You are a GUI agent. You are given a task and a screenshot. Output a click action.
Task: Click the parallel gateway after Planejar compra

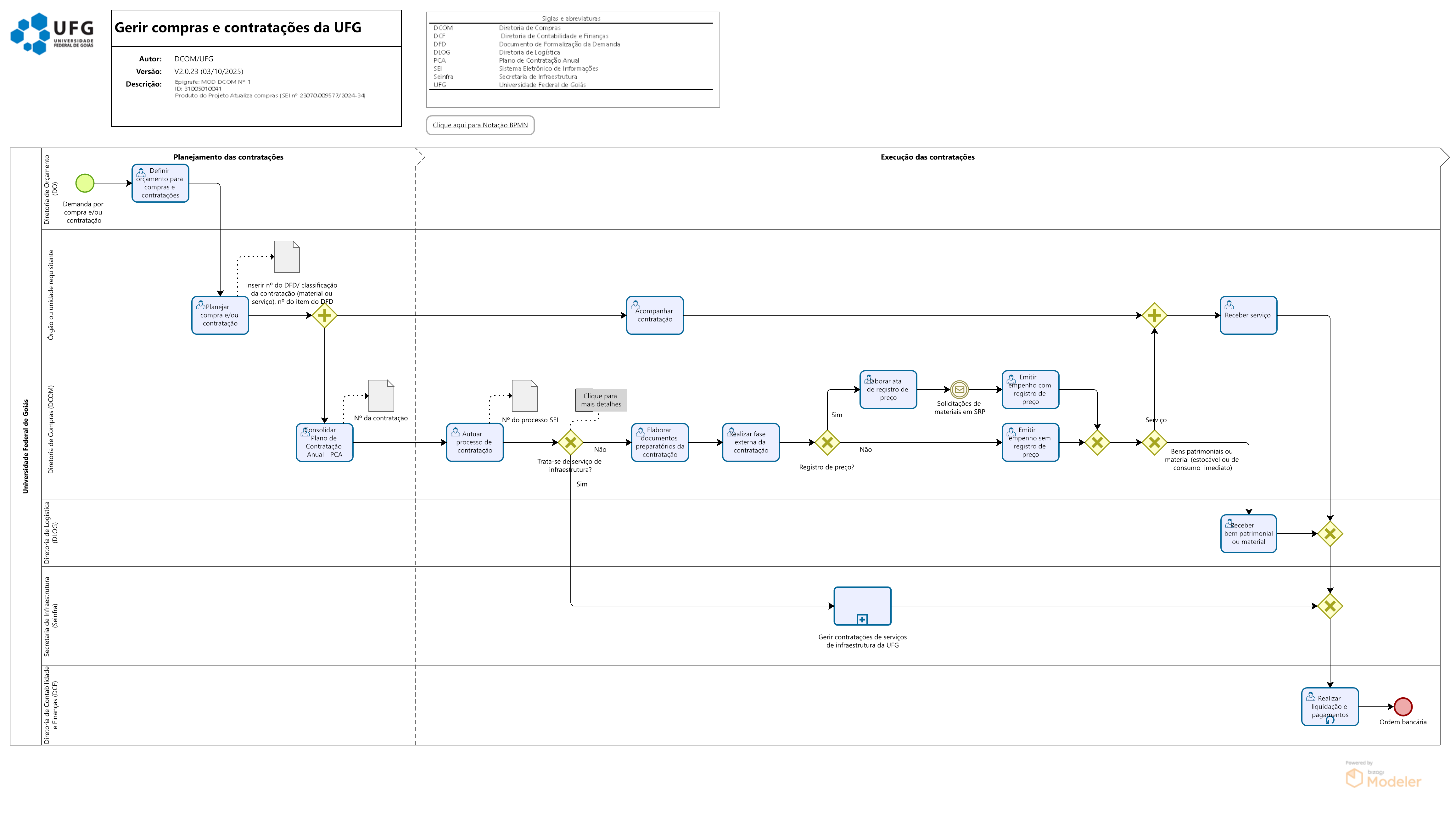point(325,315)
